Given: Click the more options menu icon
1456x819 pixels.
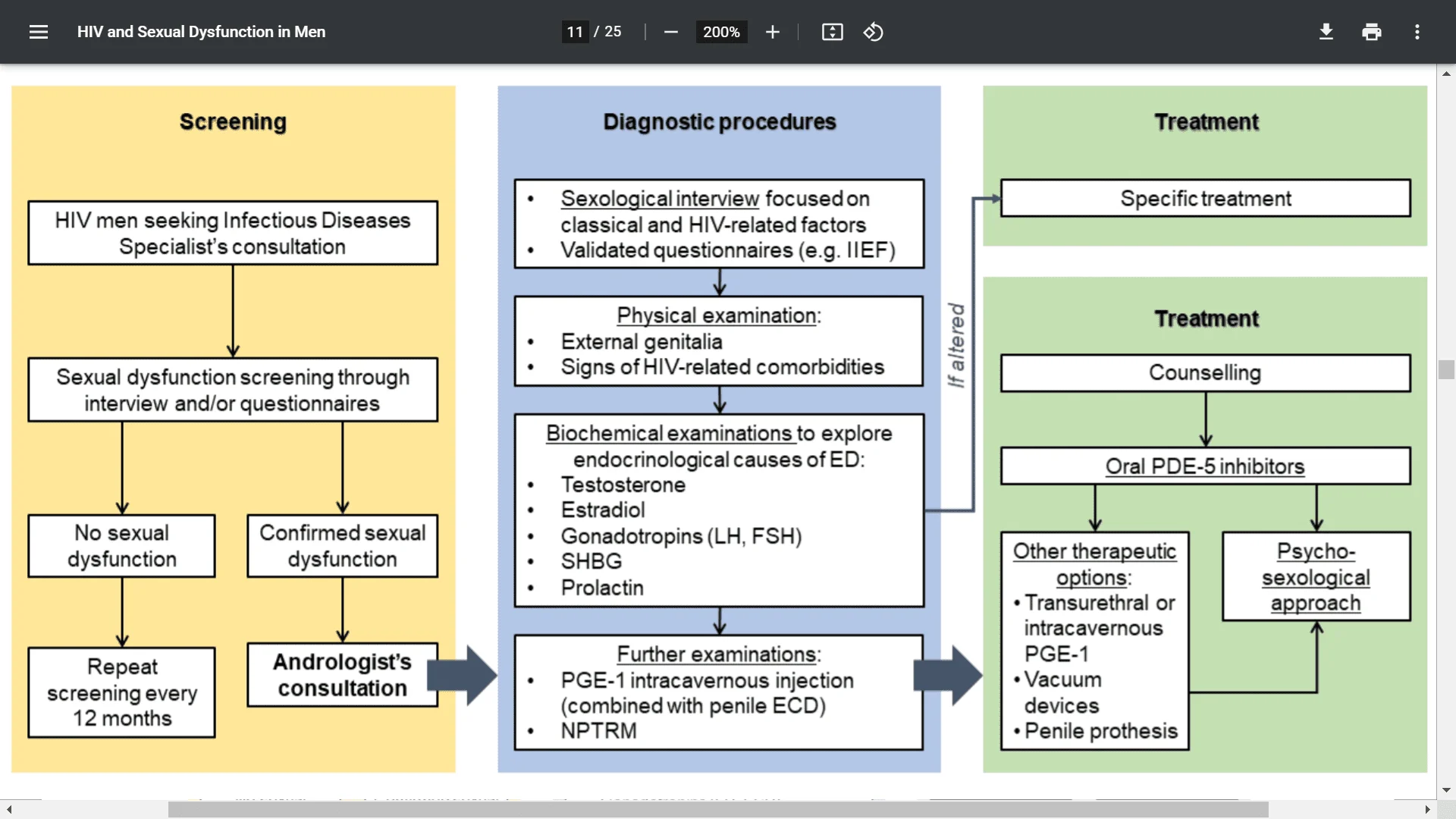Looking at the screenshot, I should 1418,31.
